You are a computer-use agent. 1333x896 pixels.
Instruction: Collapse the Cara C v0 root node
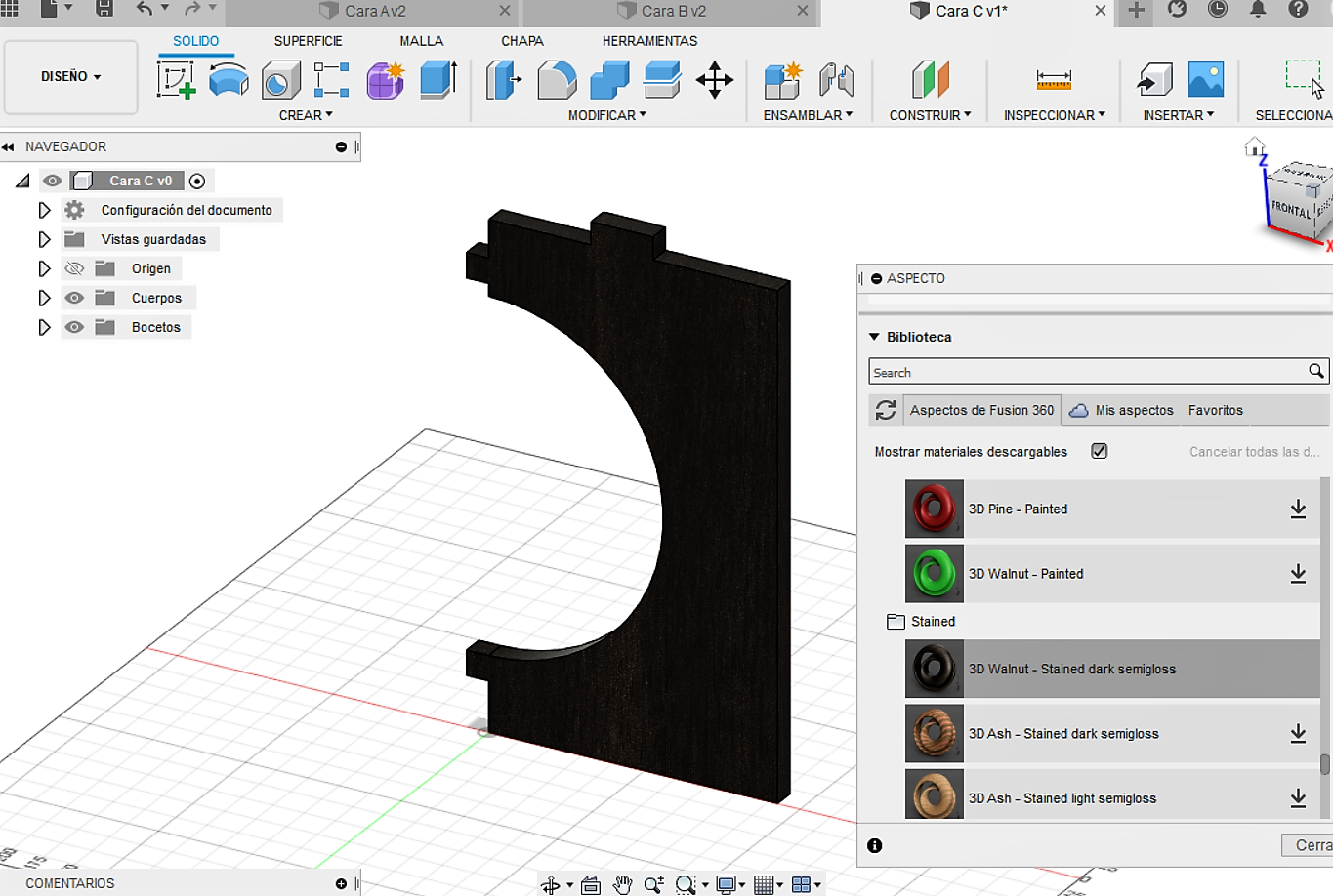[22, 181]
